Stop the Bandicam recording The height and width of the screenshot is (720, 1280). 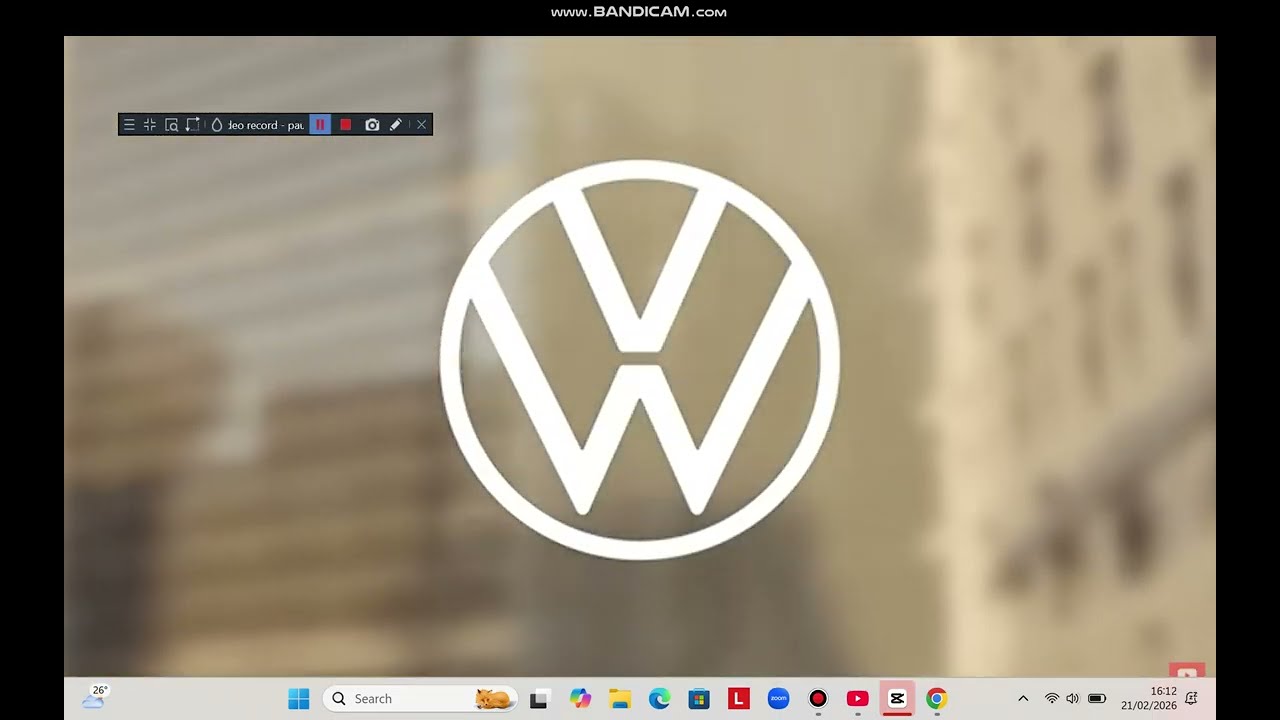click(345, 125)
